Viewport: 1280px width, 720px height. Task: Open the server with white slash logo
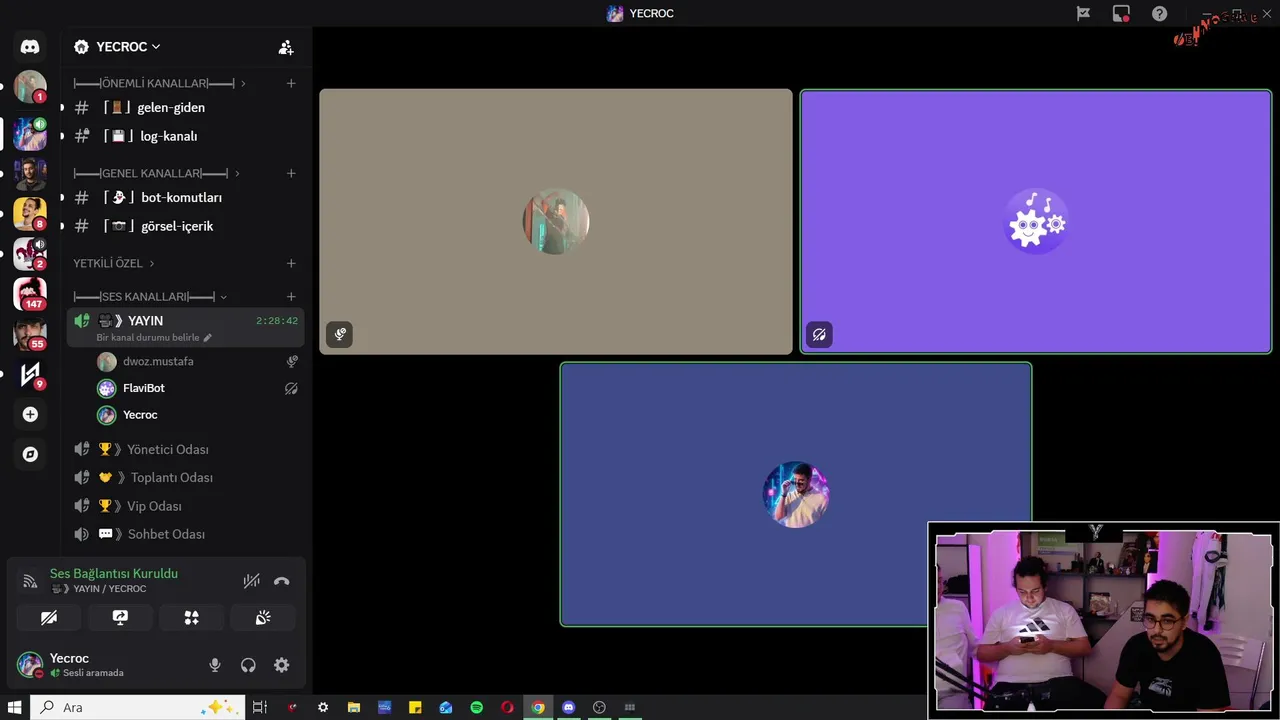pos(30,374)
